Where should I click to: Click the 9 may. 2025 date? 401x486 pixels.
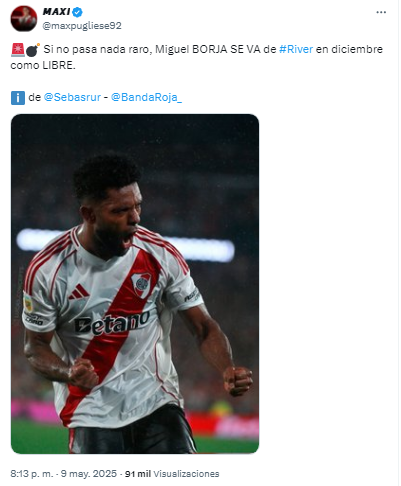point(89,474)
